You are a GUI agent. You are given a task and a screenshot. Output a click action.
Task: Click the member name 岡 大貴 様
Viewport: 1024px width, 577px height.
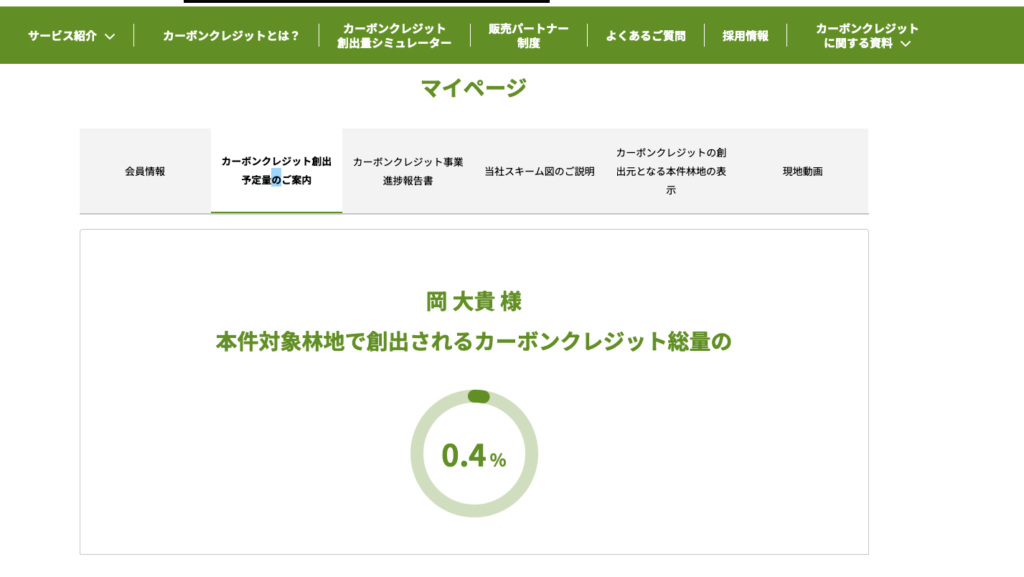(x=473, y=301)
